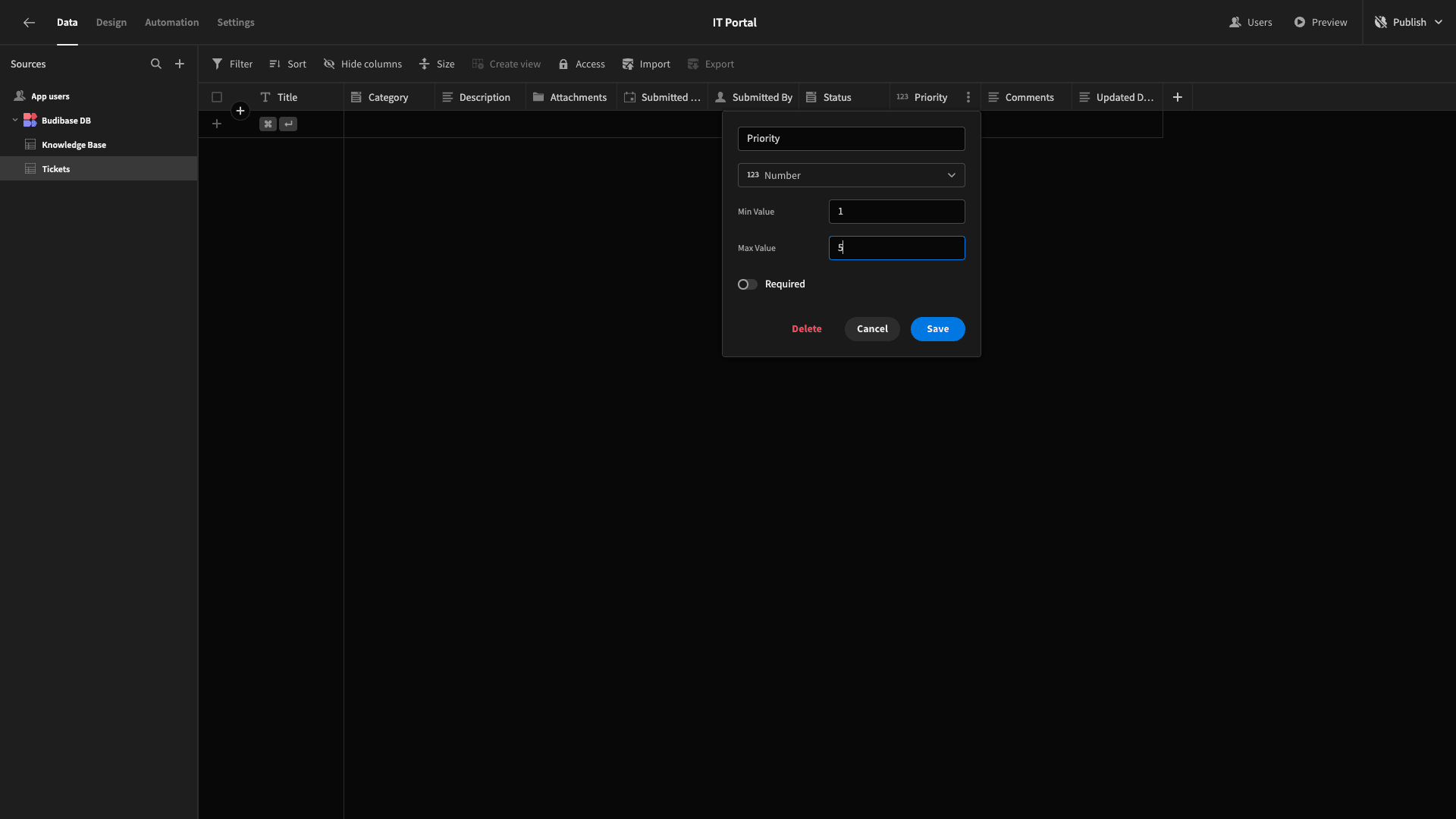Open App users source
1456x819 pixels.
pos(99,96)
